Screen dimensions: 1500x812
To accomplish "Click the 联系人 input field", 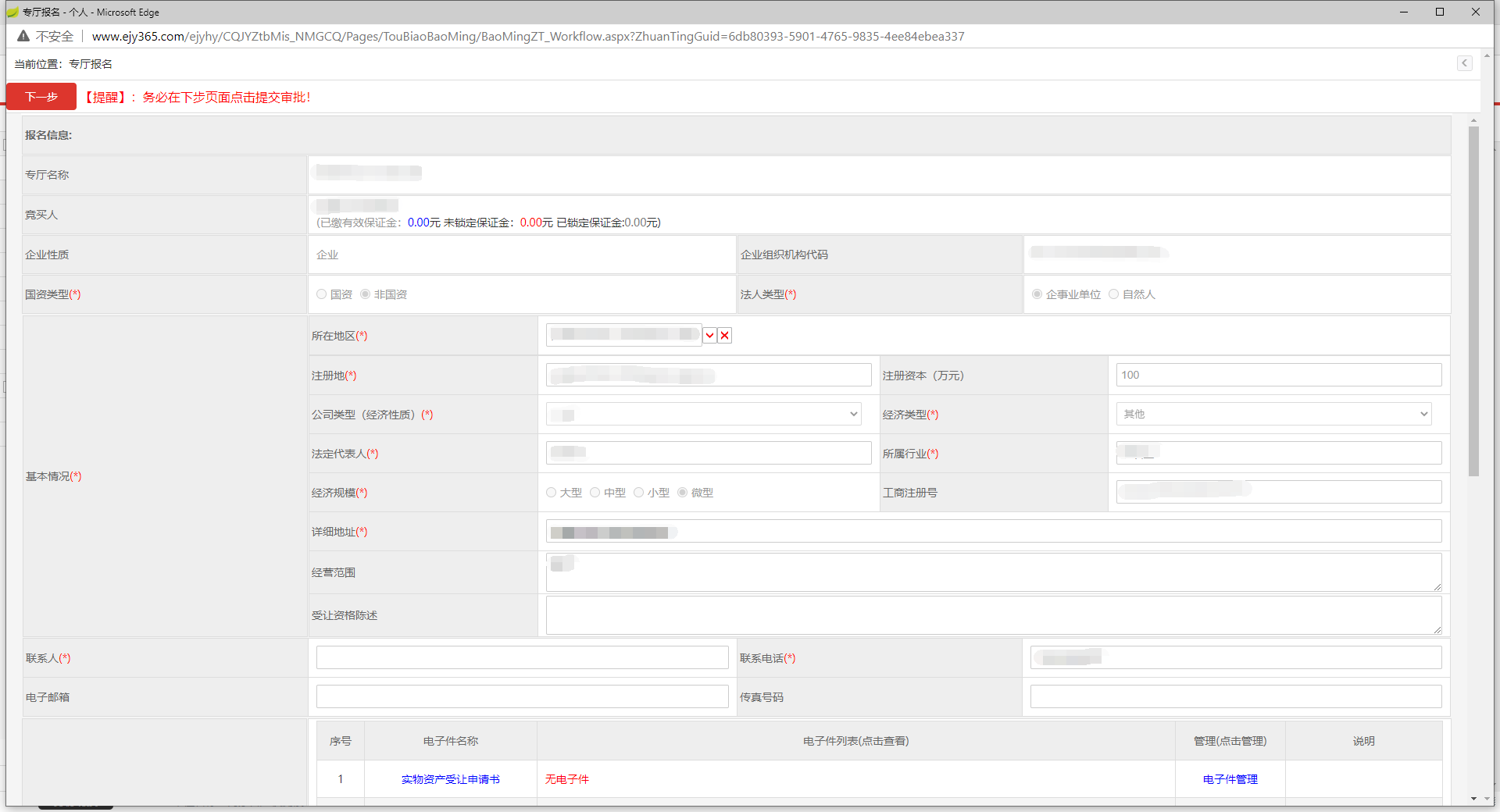I will [523, 658].
